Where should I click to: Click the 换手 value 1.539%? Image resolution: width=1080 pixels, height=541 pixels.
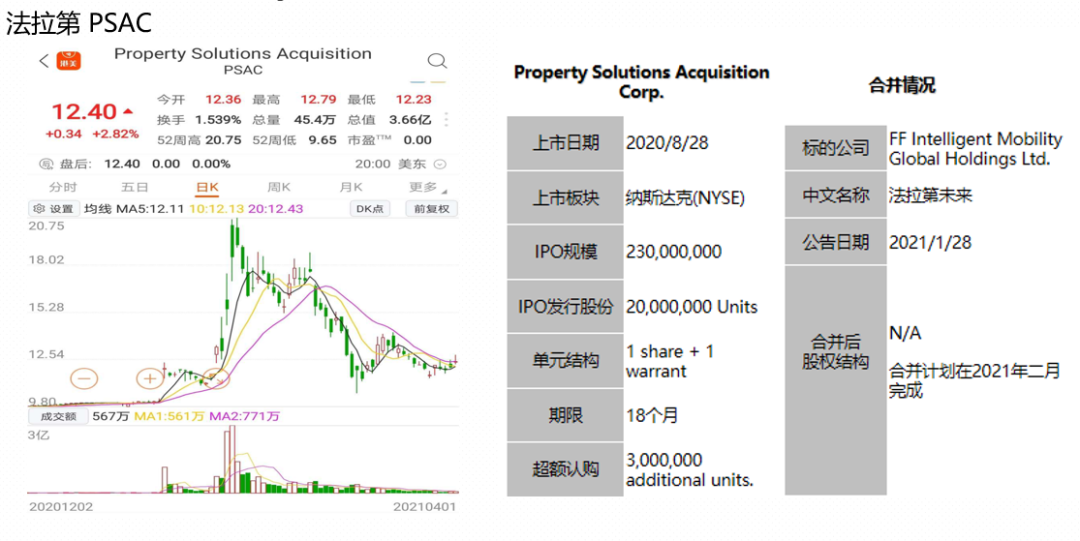[218, 120]
